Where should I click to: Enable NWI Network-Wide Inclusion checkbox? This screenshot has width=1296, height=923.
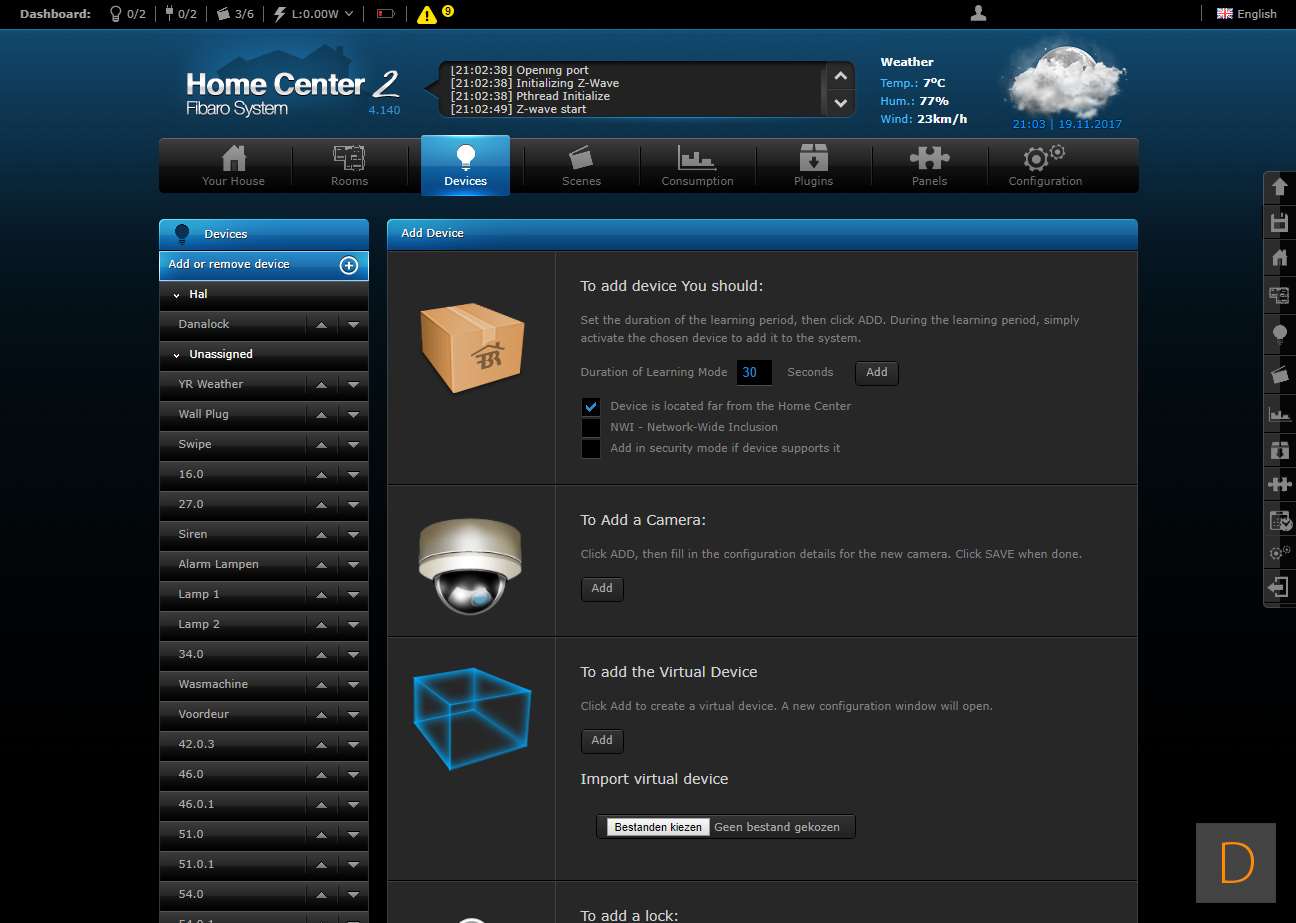(x=591, y=428)
